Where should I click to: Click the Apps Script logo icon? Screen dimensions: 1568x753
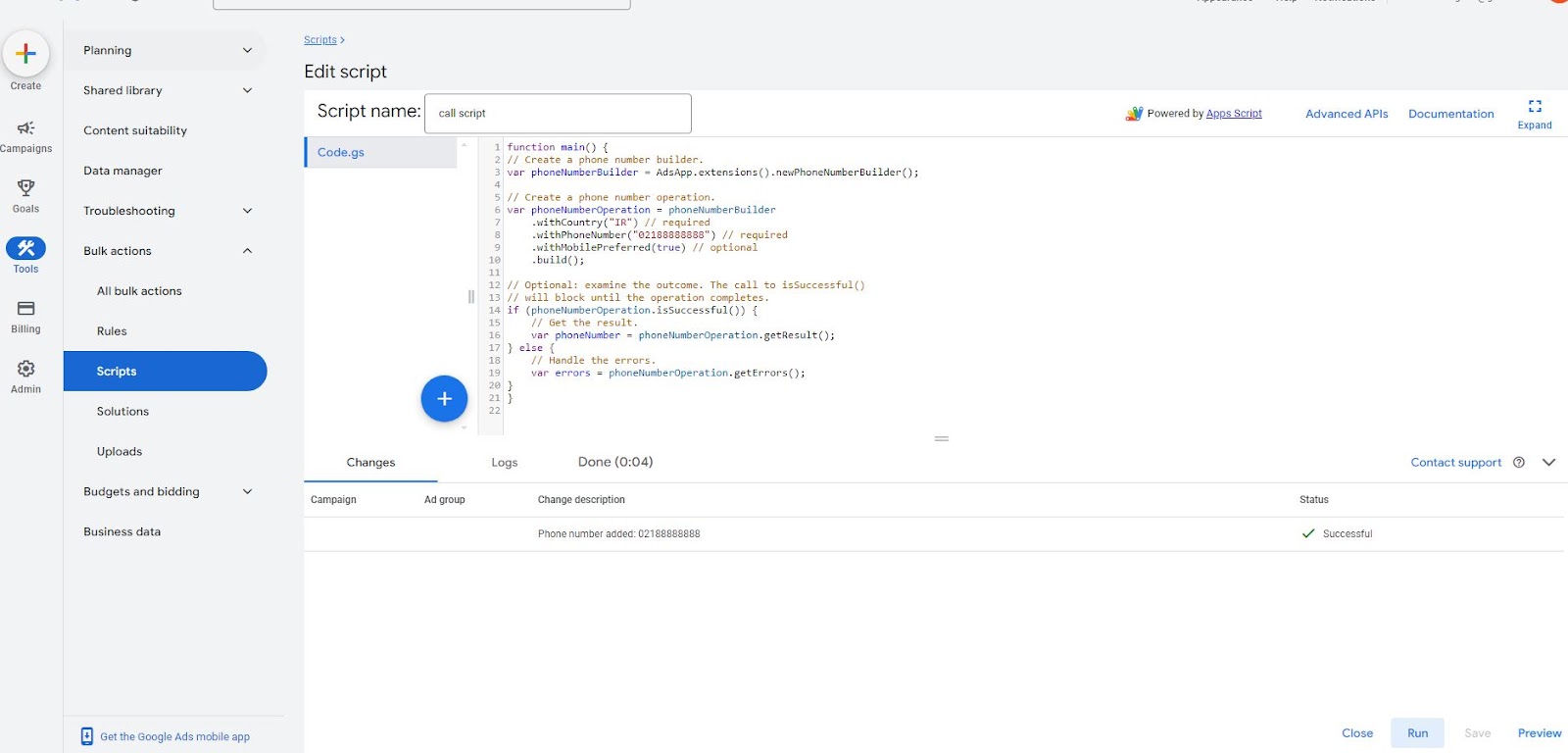point(1134,114)
